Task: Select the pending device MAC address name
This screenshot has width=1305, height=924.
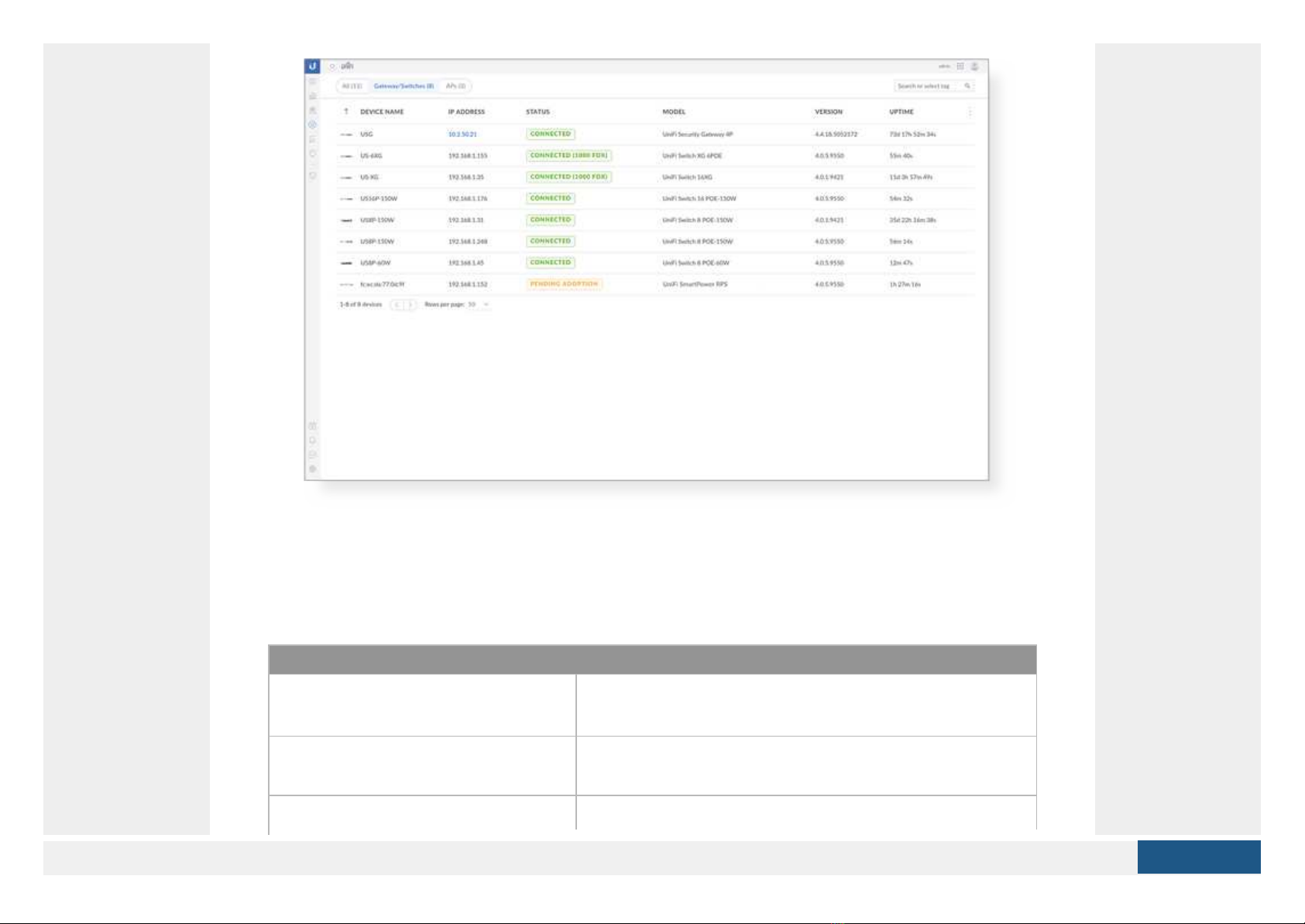Action: coord(383,285)
